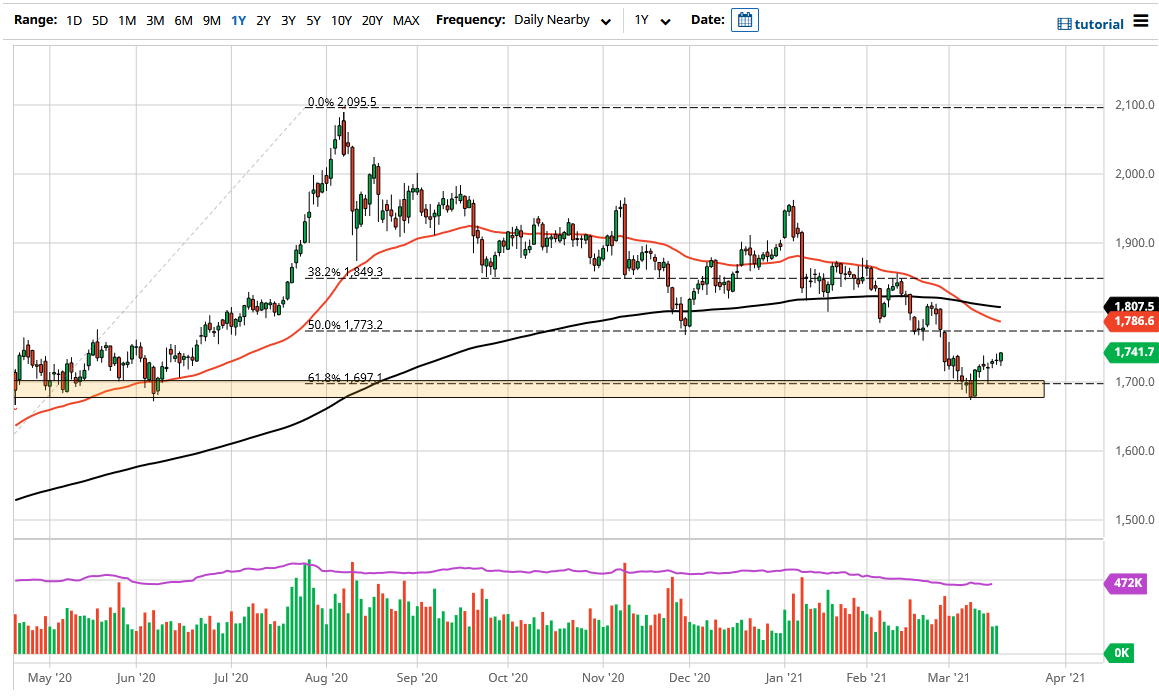Image resolution: width=1159 pixels, height=697 pixels.
Task: Click the 472K purple volume label
Action: coord(1124,583)
